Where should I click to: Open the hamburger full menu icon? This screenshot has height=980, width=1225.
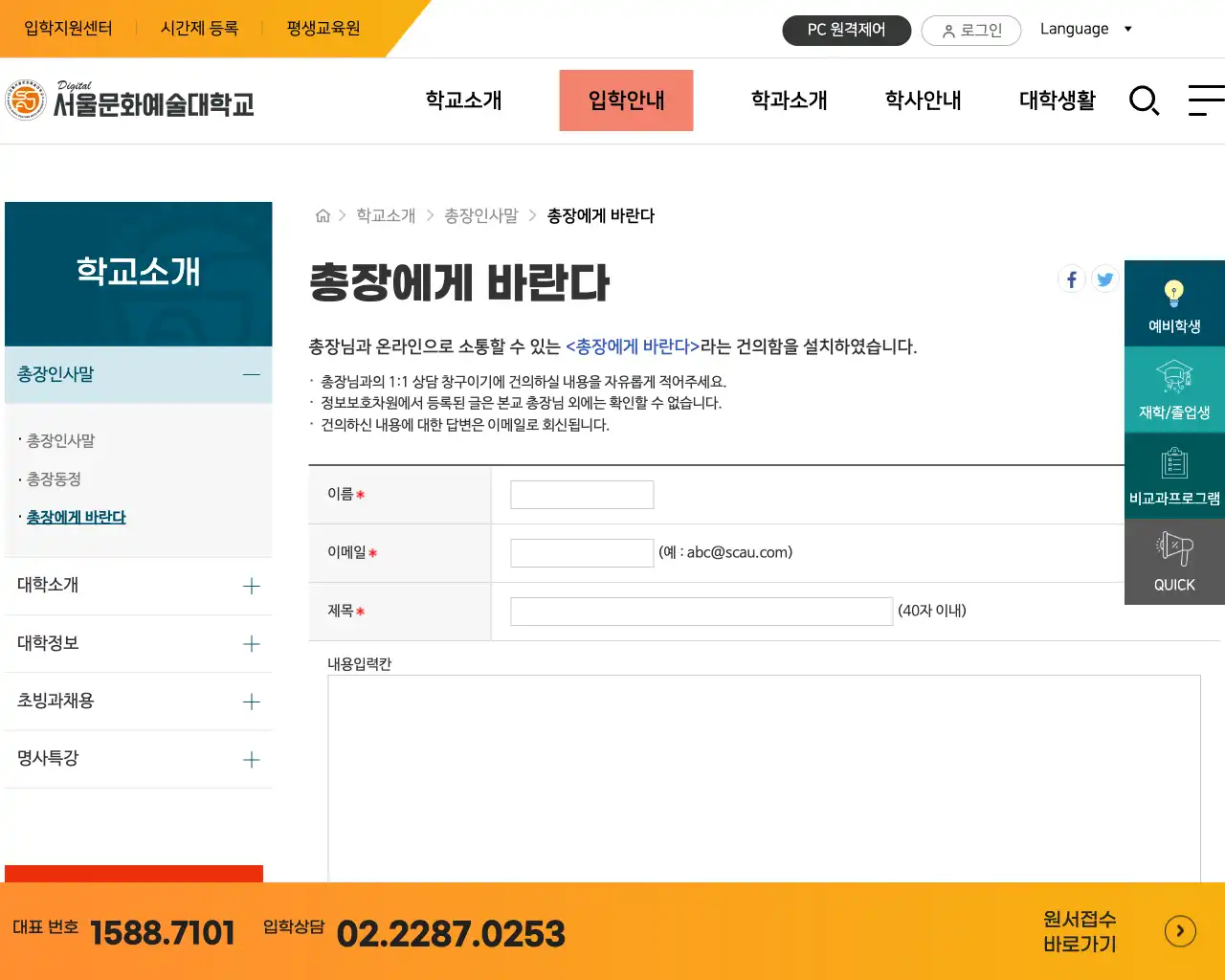point(1206,100)
